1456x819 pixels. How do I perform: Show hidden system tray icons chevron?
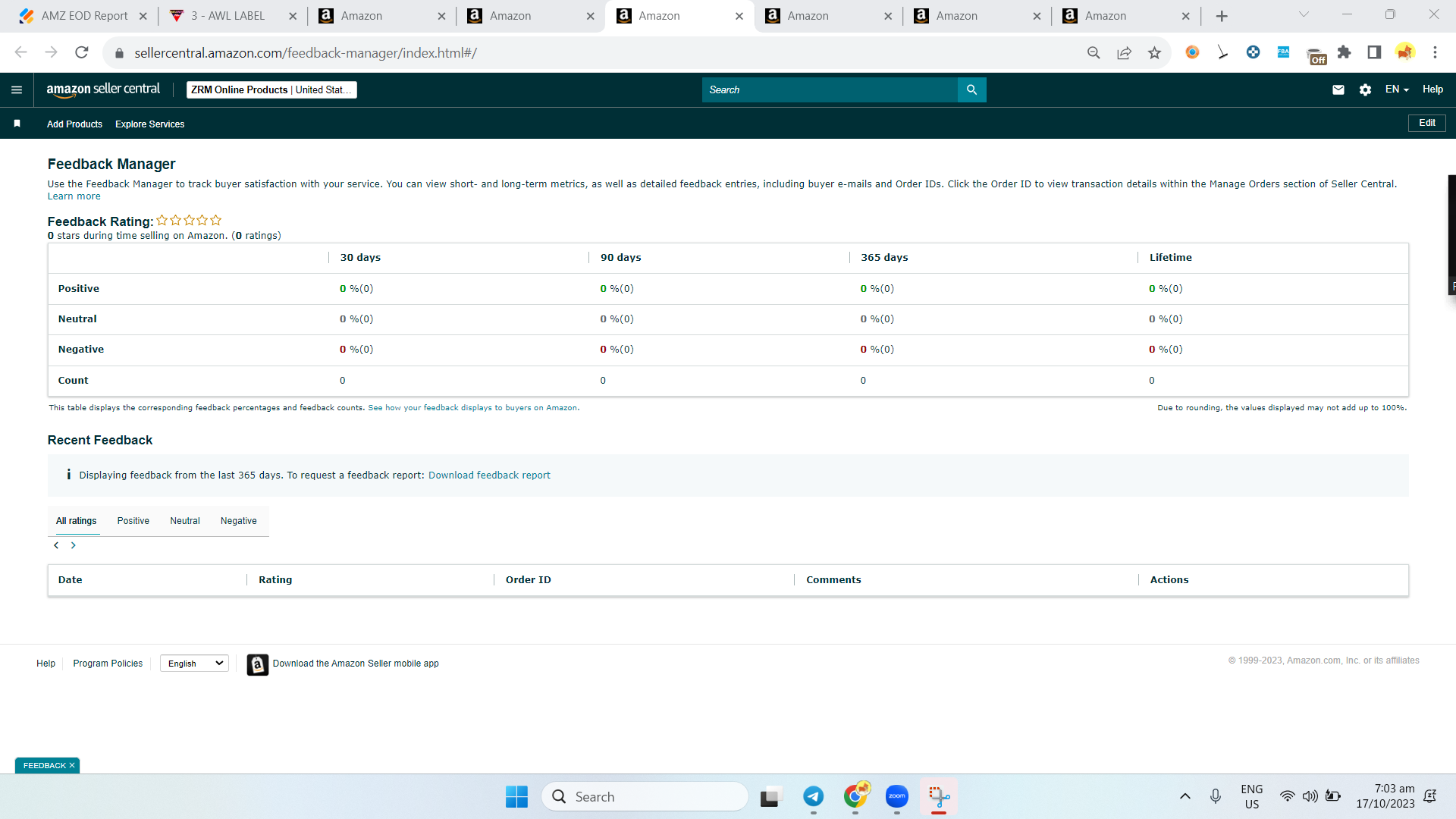coord(1185,796)
